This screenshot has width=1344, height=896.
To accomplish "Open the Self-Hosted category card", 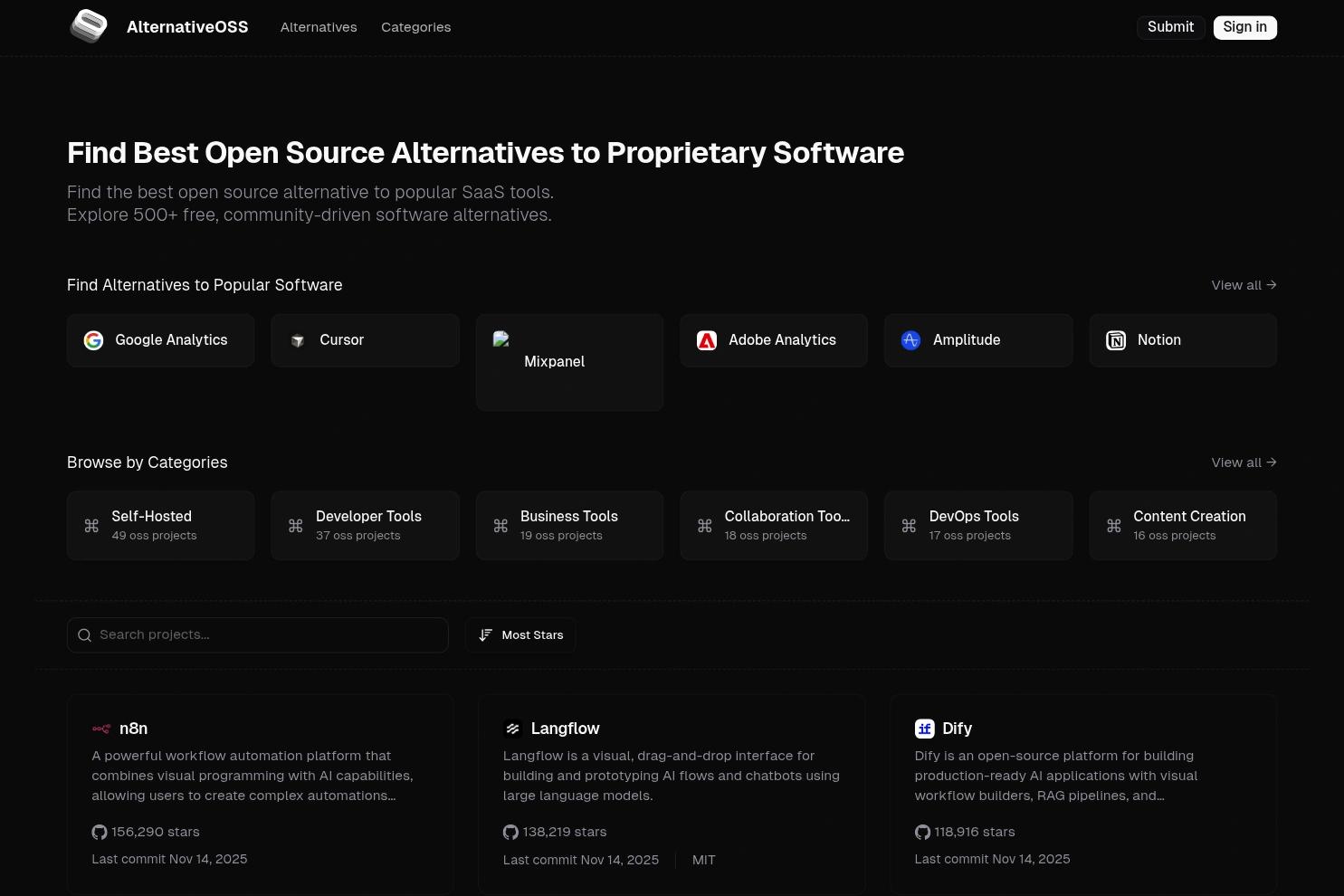I will pos(161,526).
